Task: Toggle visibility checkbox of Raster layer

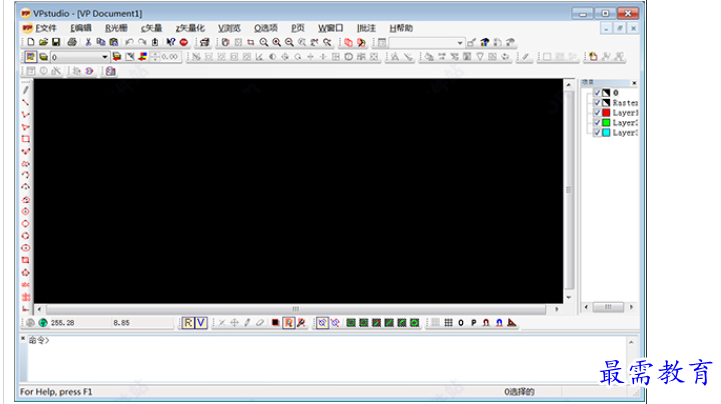Action: click(597, 103)
